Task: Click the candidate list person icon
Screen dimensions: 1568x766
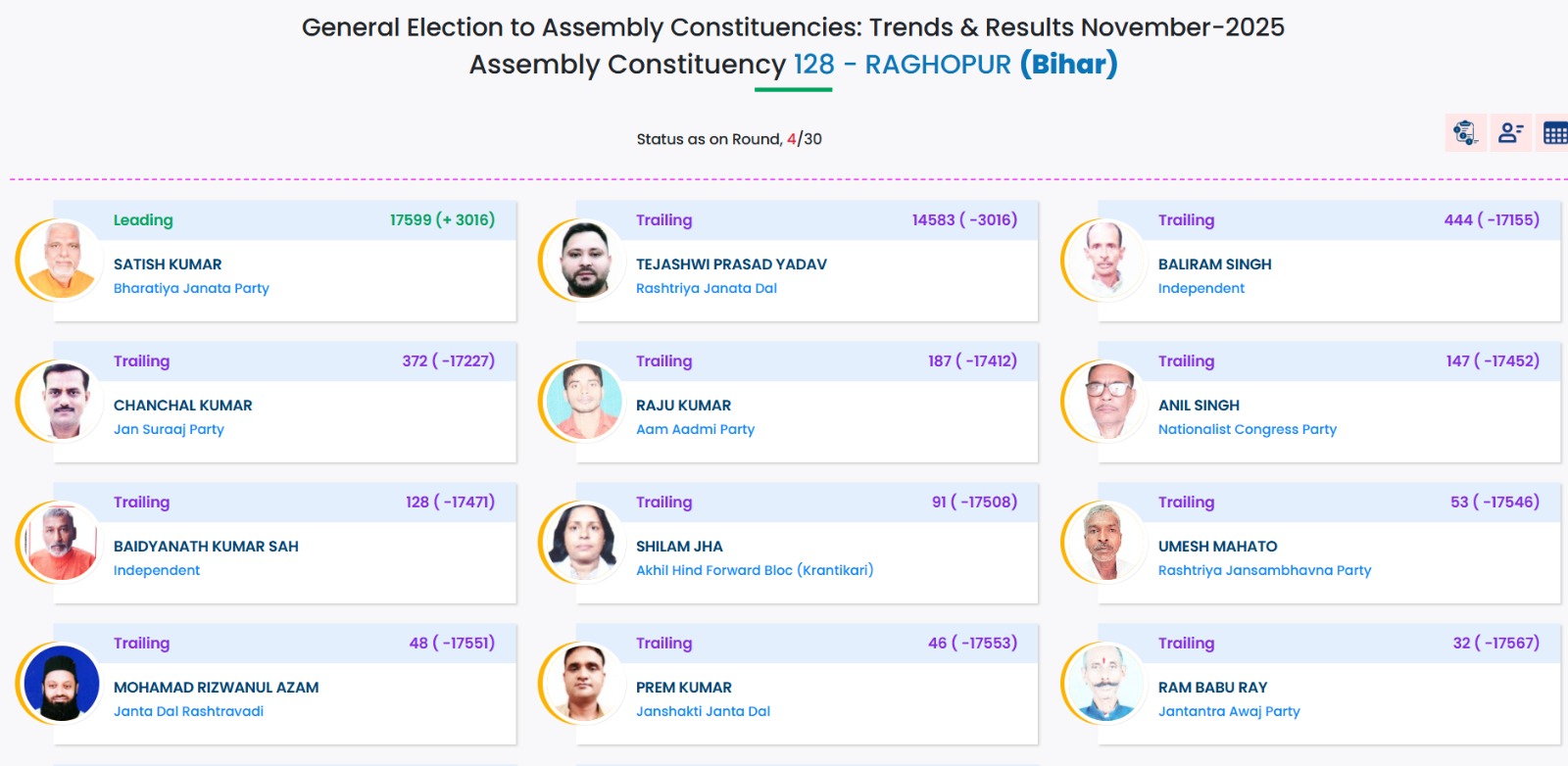Action: [x=1510, y=133]
